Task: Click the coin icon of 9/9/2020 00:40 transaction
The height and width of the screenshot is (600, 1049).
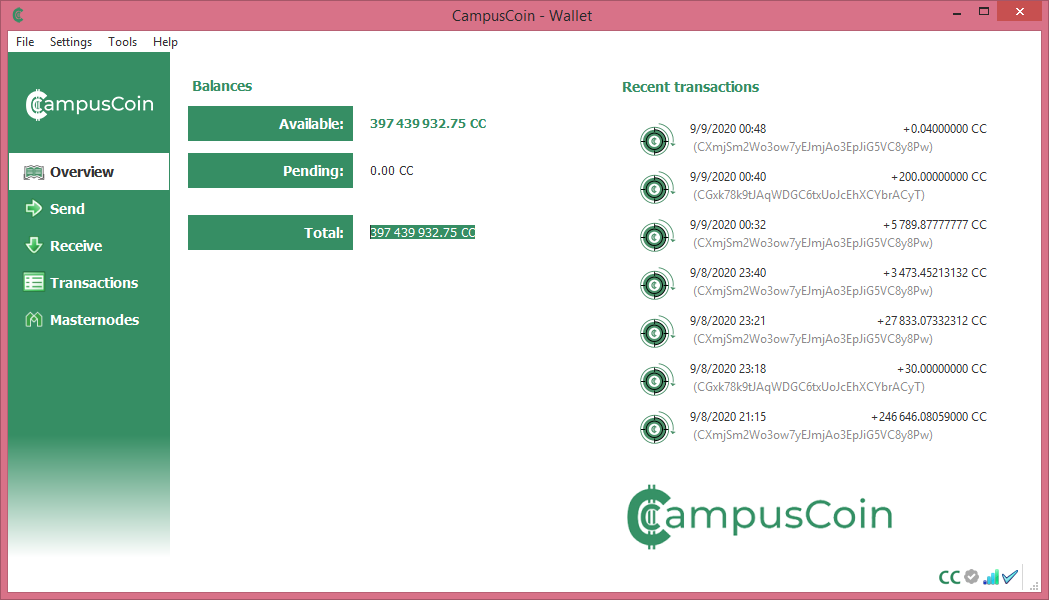Action: (x=656, y=188)
